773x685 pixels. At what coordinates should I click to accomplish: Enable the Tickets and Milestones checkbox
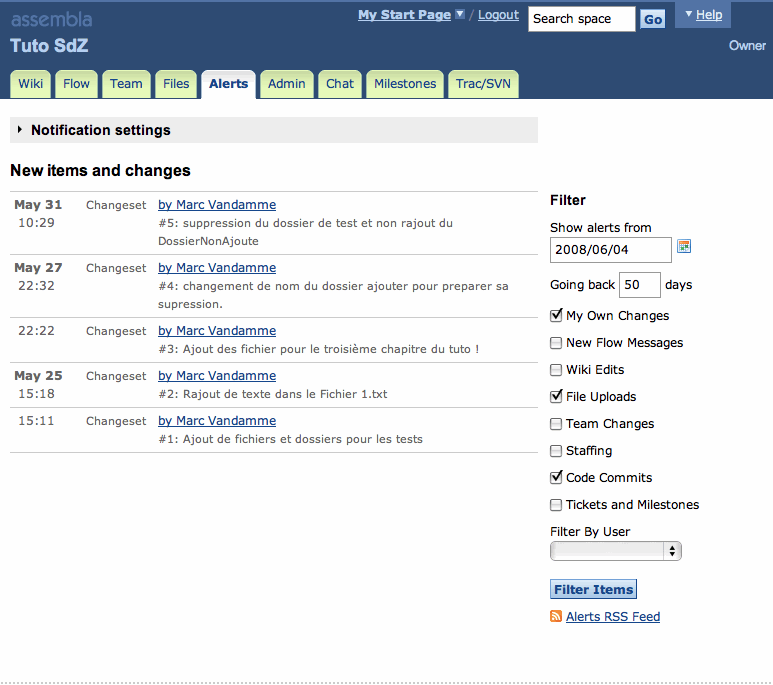(556, 505)
